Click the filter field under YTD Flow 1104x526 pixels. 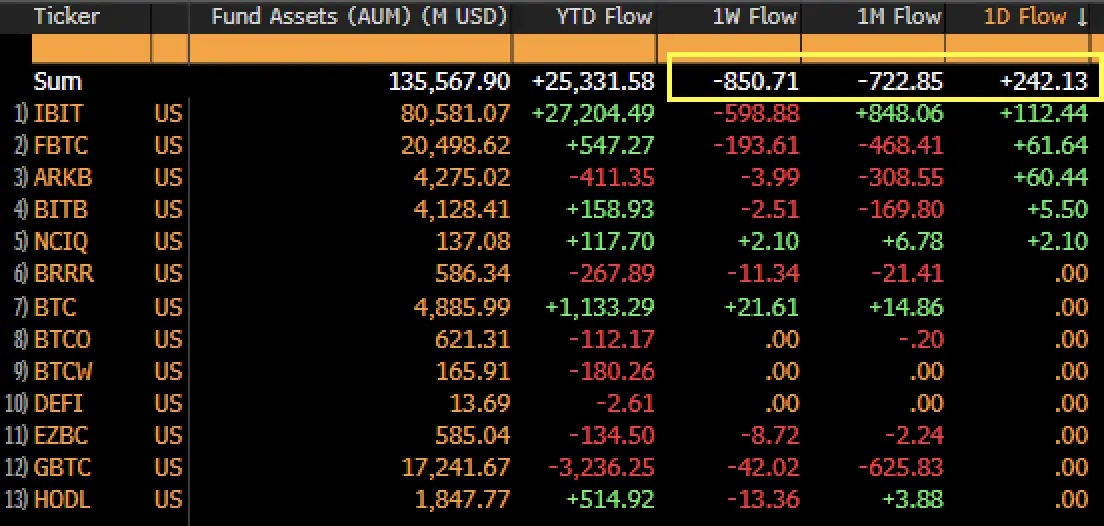586,49
